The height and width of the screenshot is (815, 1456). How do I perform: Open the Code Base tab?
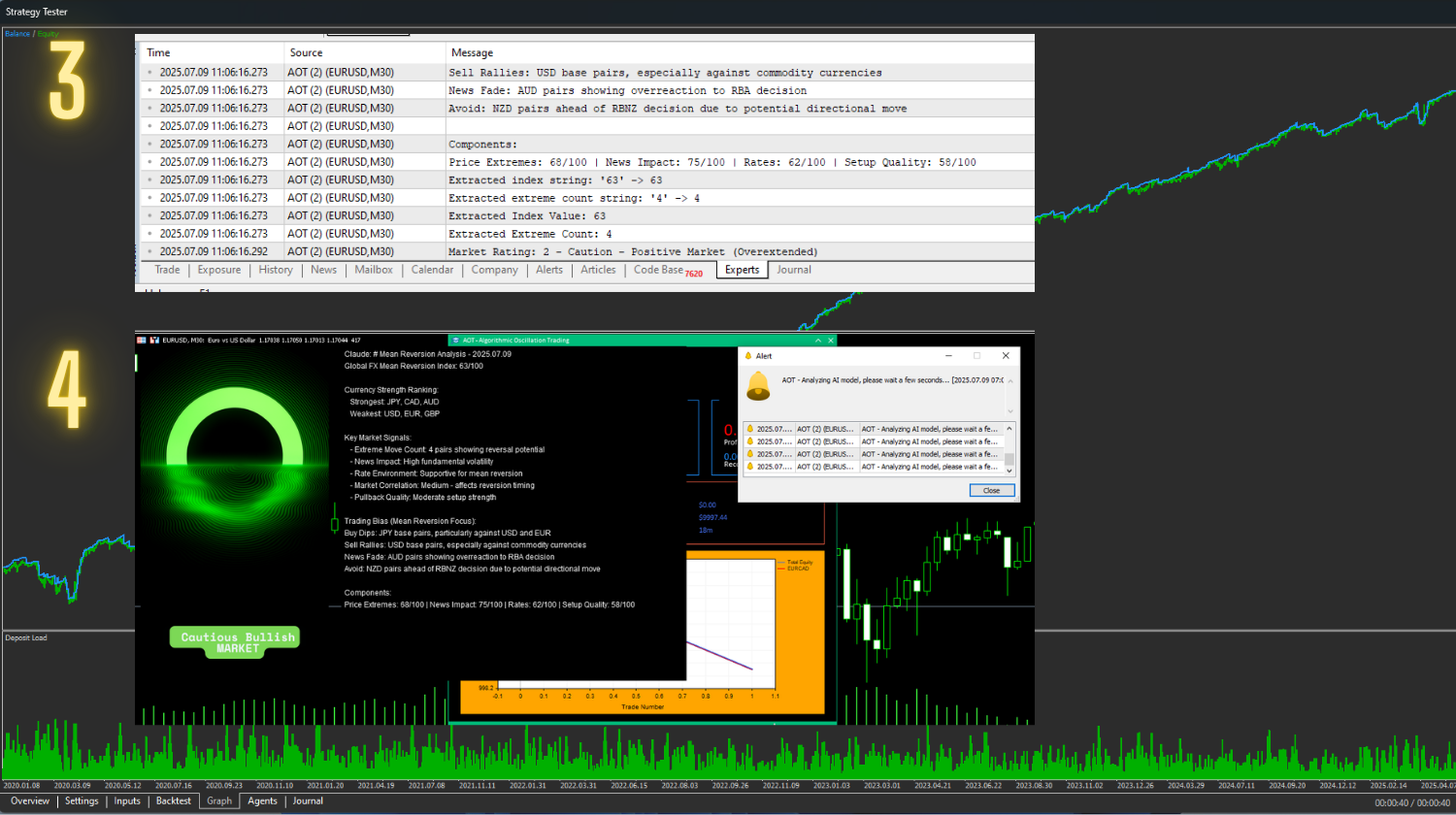(x=668, y=270)
